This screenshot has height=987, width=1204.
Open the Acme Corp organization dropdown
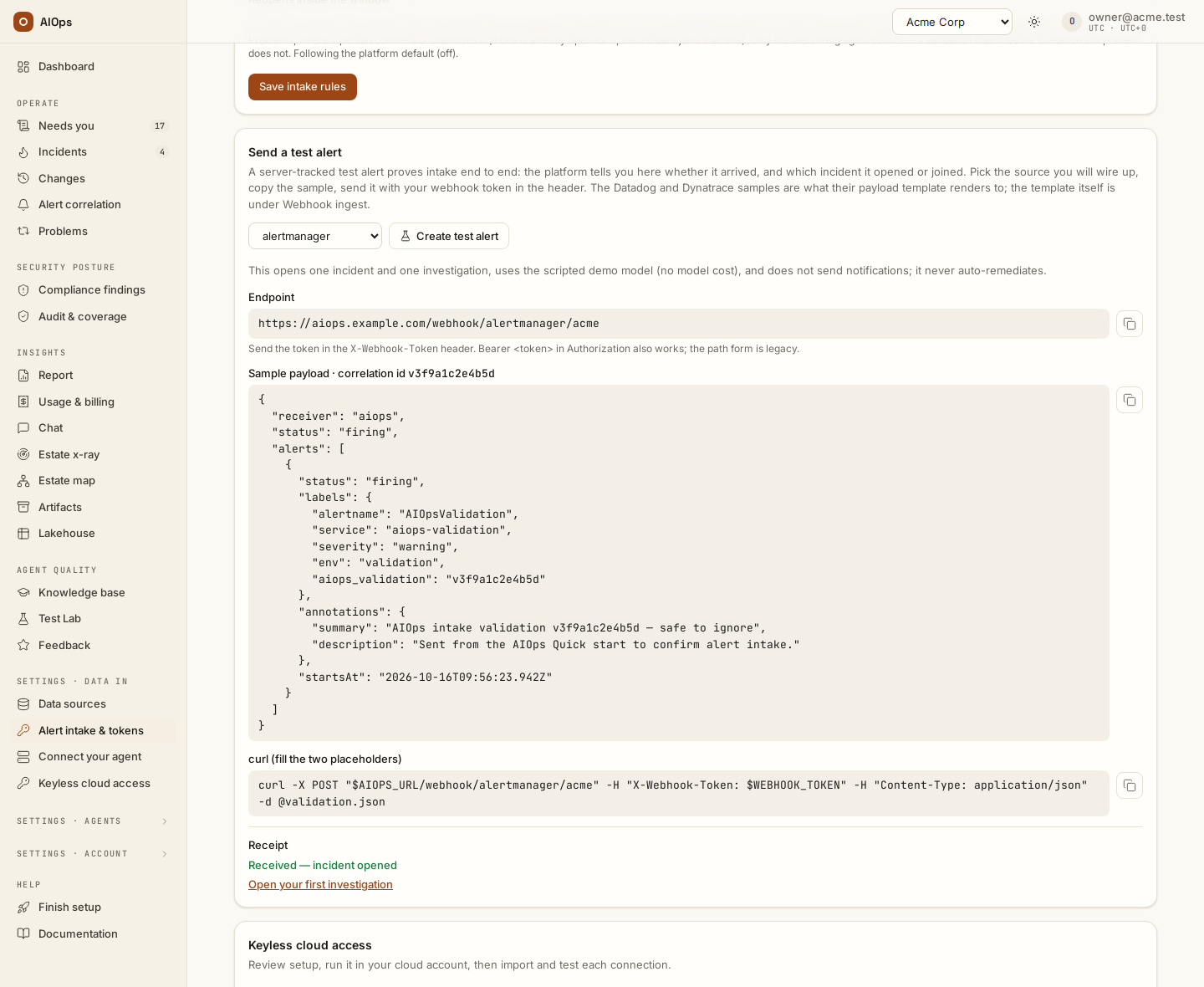[952, 22]
